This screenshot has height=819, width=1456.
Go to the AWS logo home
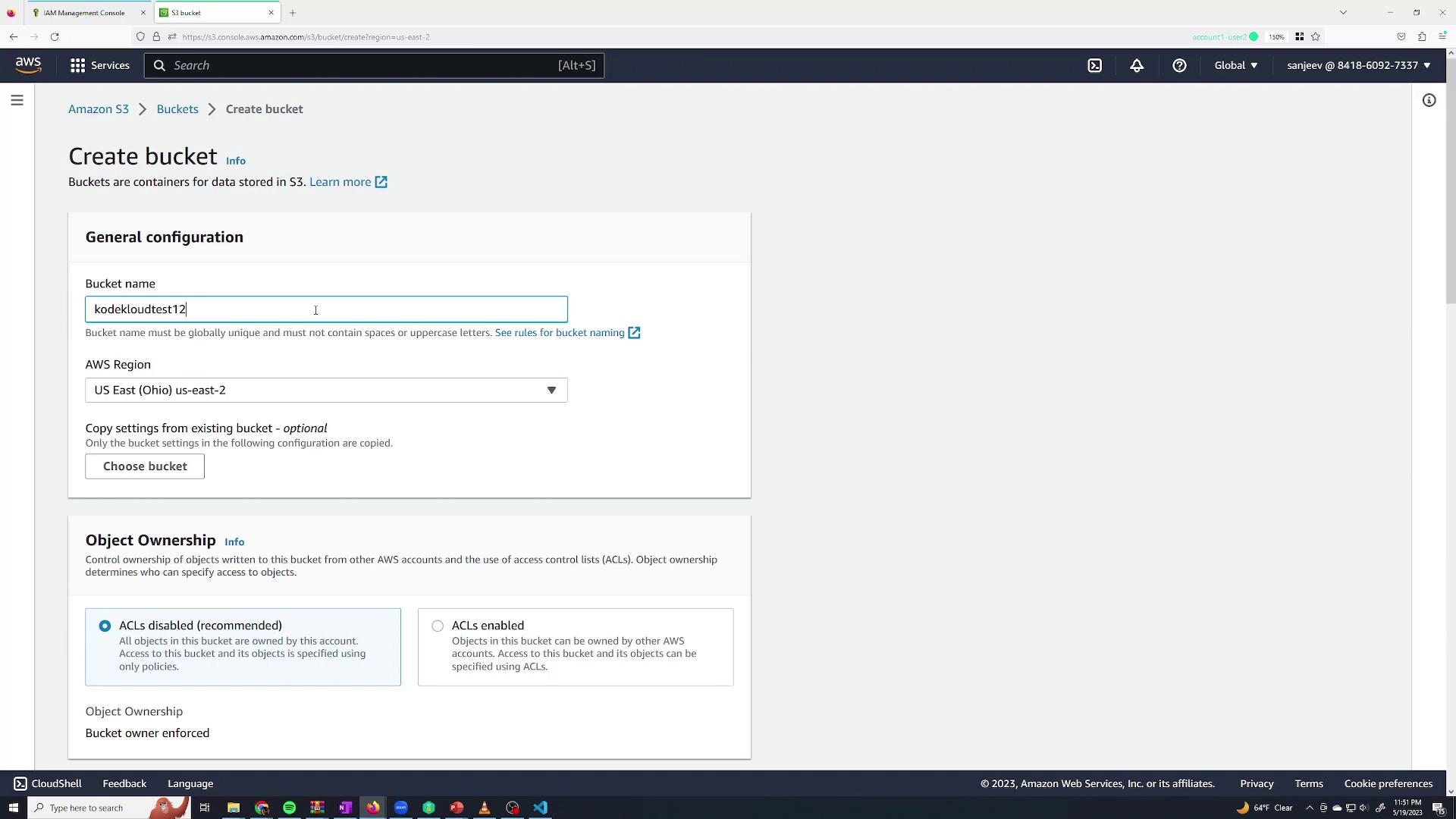tap(28, 65)
